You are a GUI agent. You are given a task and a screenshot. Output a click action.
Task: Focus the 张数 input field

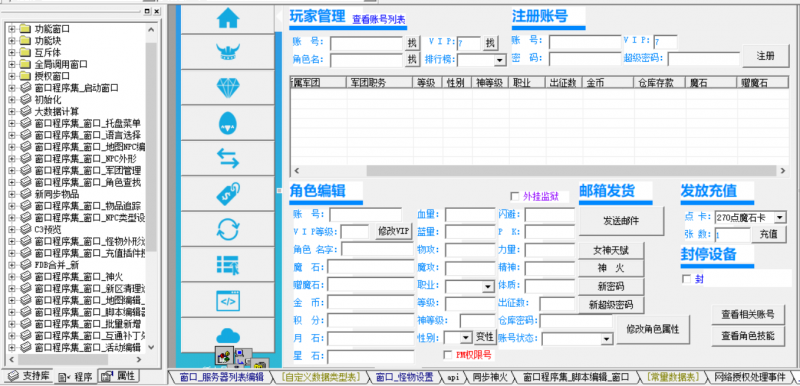click(x=732, y=235)
